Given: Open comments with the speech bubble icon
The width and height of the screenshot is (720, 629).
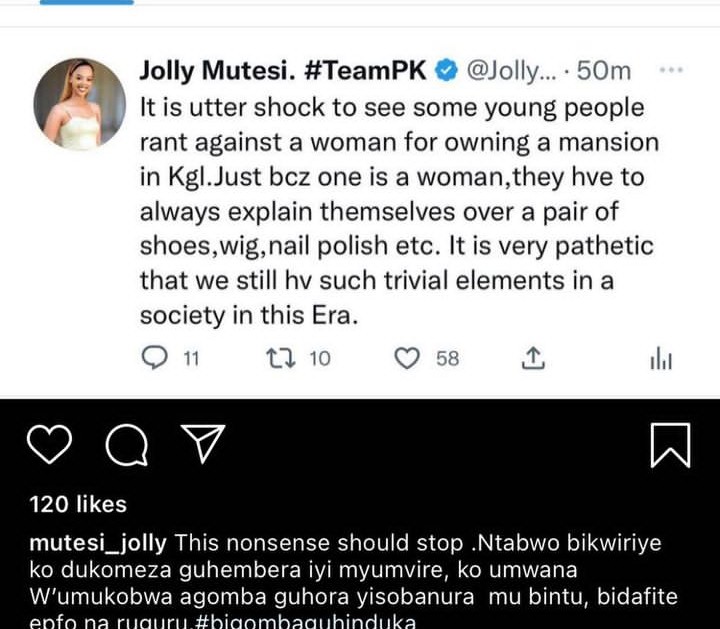Looking at the screenshot, I should pyautogui.click(x=126, y=447).
